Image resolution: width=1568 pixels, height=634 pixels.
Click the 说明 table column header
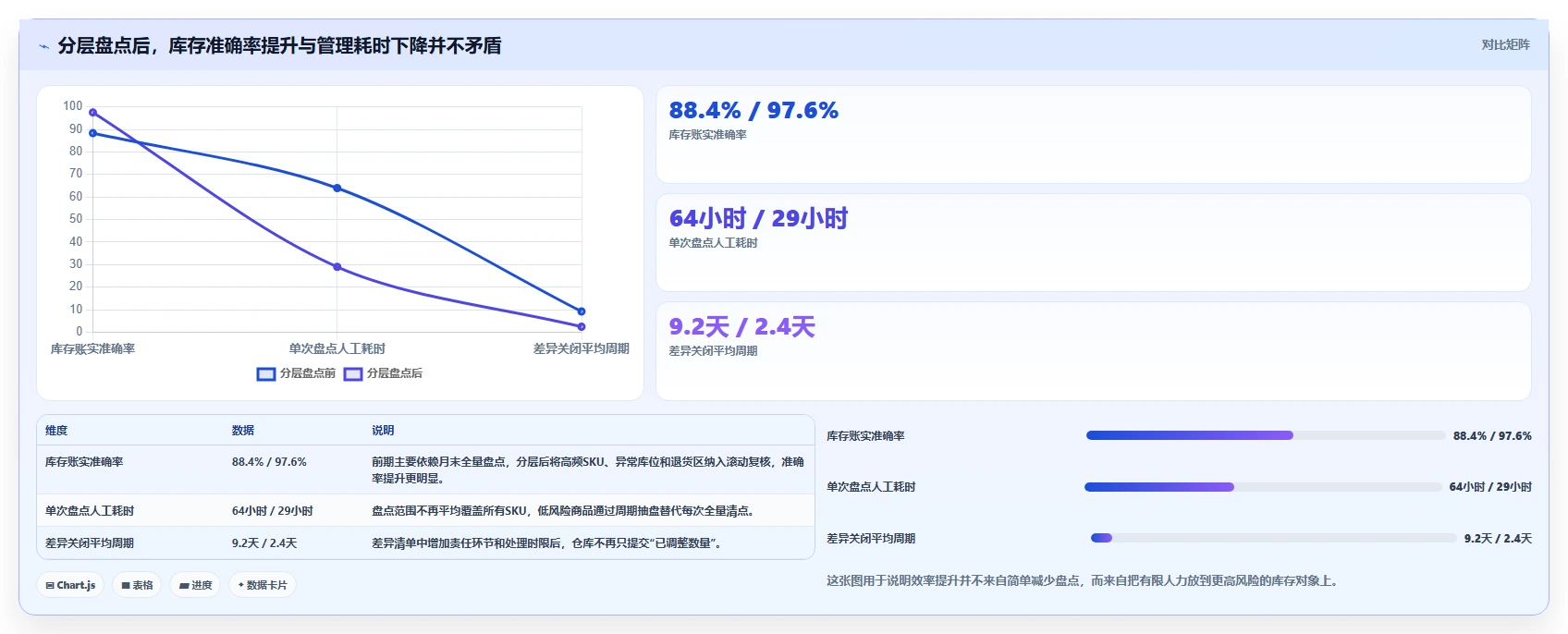tap(383, 431)
